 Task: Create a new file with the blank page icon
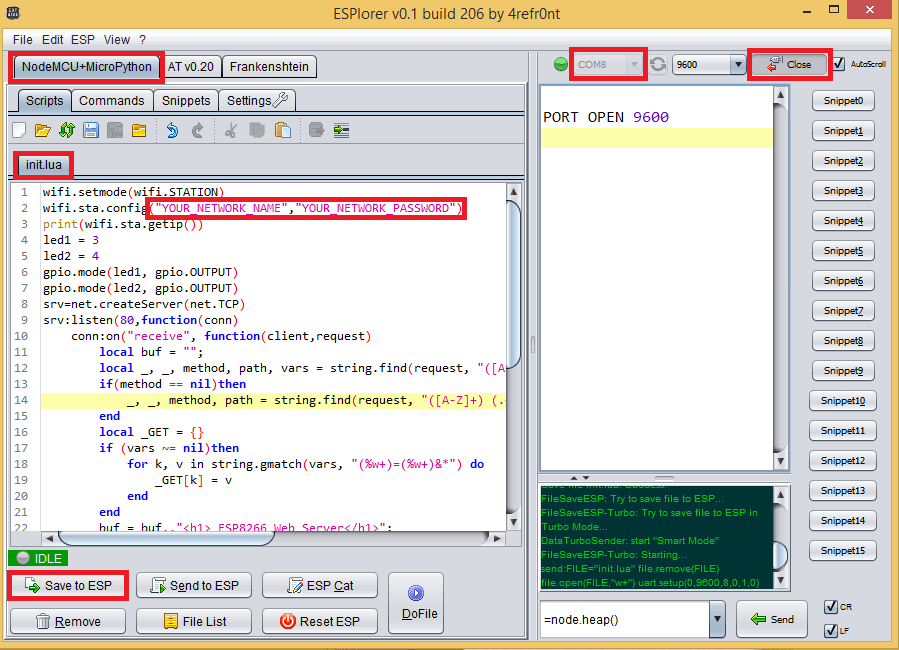[17, 129]
